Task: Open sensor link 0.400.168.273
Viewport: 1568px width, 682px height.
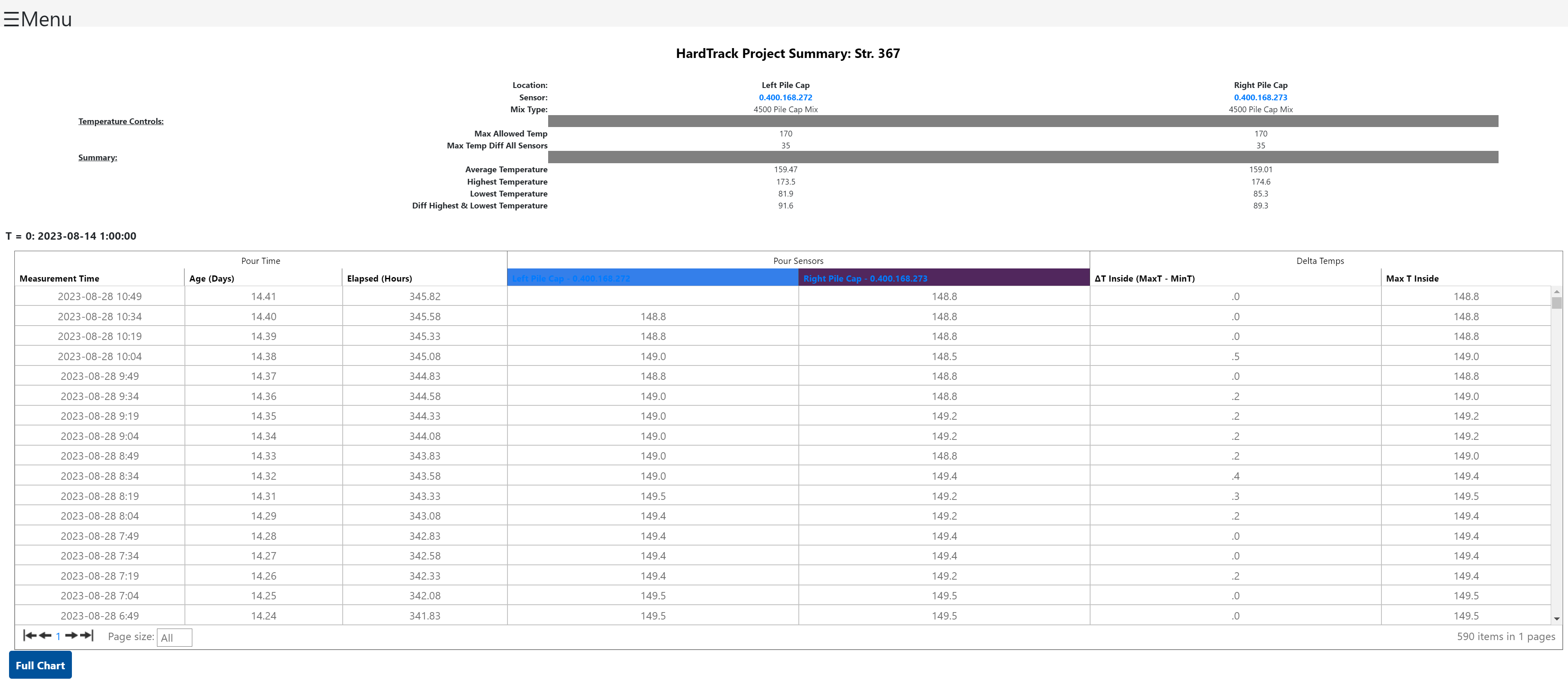Action: (x=1260, y=97)
